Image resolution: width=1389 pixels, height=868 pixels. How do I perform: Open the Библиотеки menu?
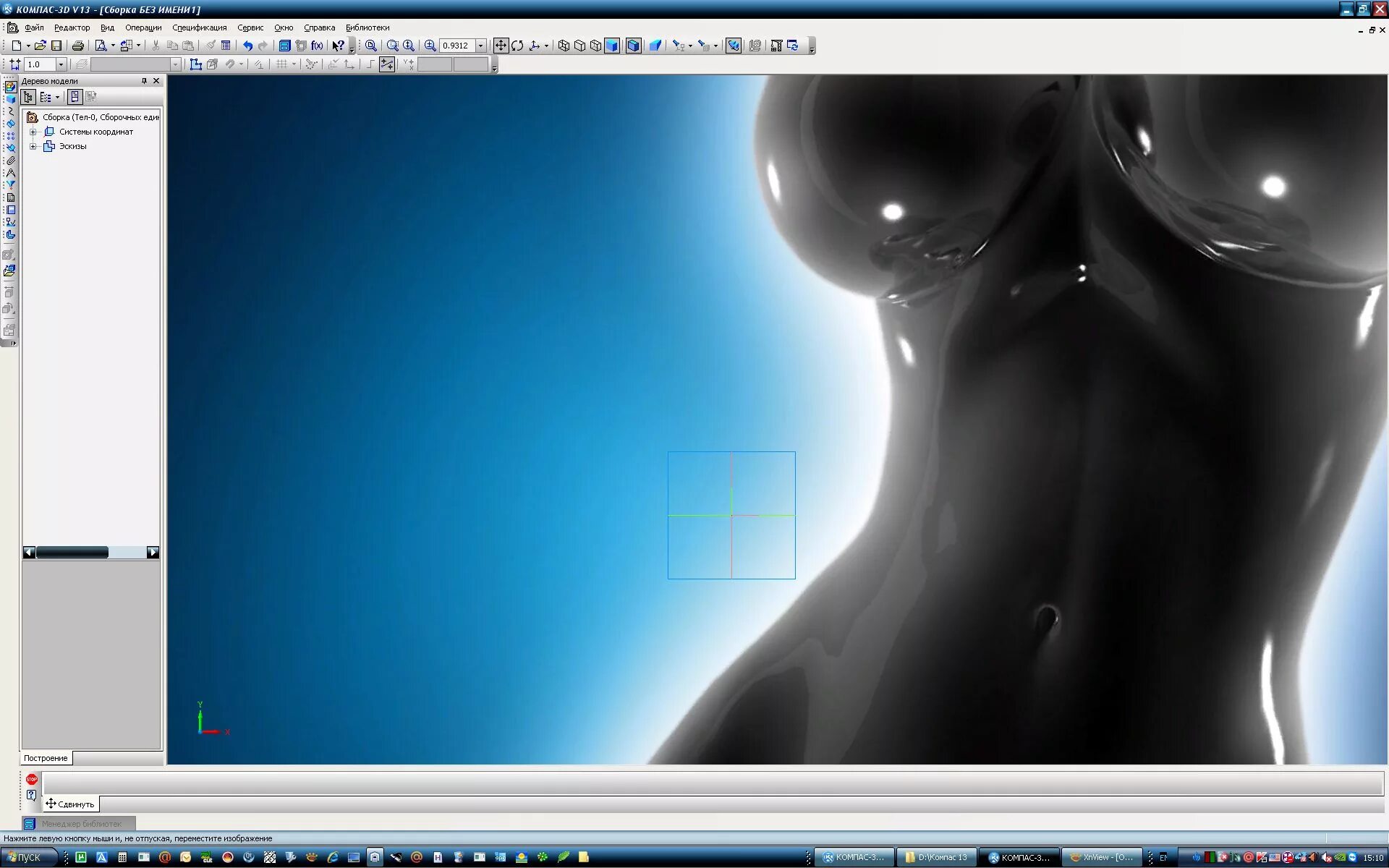coord(367,27)
